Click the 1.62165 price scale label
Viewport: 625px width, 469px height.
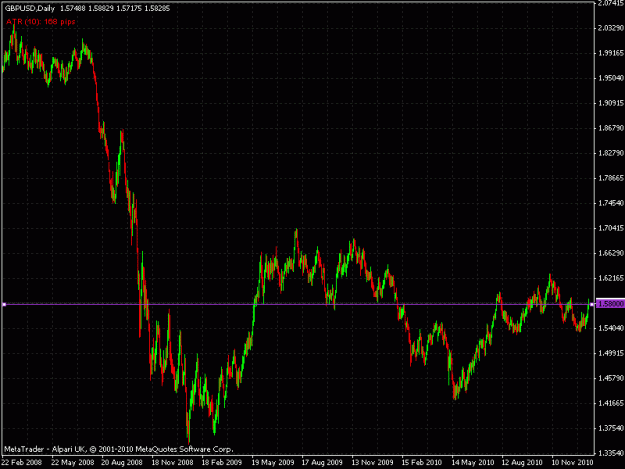(611, 278)
